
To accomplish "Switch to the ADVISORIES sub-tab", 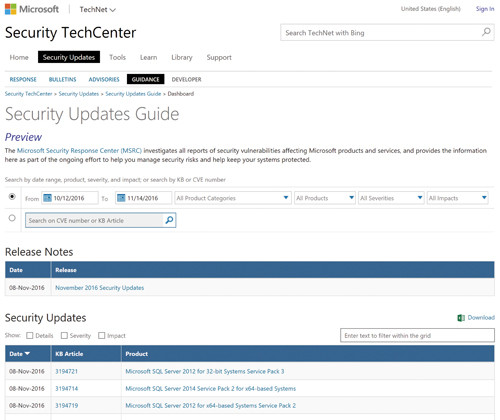I will coord(104,79).
